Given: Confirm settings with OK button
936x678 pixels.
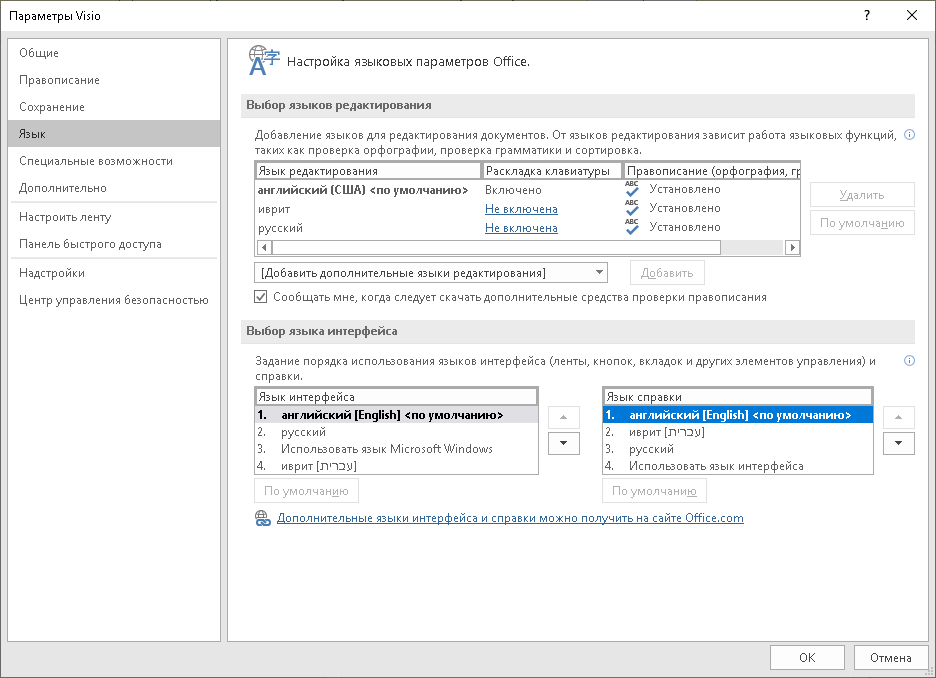Looking at the screenshot, I should click(807, 657).
